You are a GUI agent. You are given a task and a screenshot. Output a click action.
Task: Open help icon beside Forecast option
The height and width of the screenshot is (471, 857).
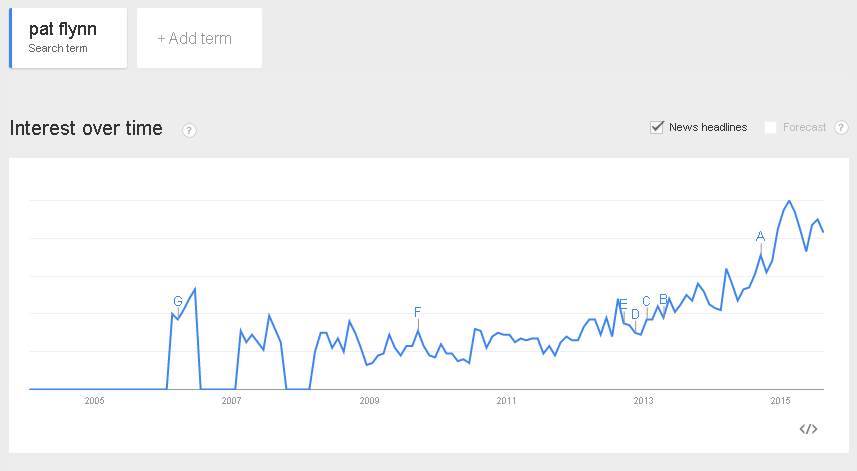coord(841,127)
